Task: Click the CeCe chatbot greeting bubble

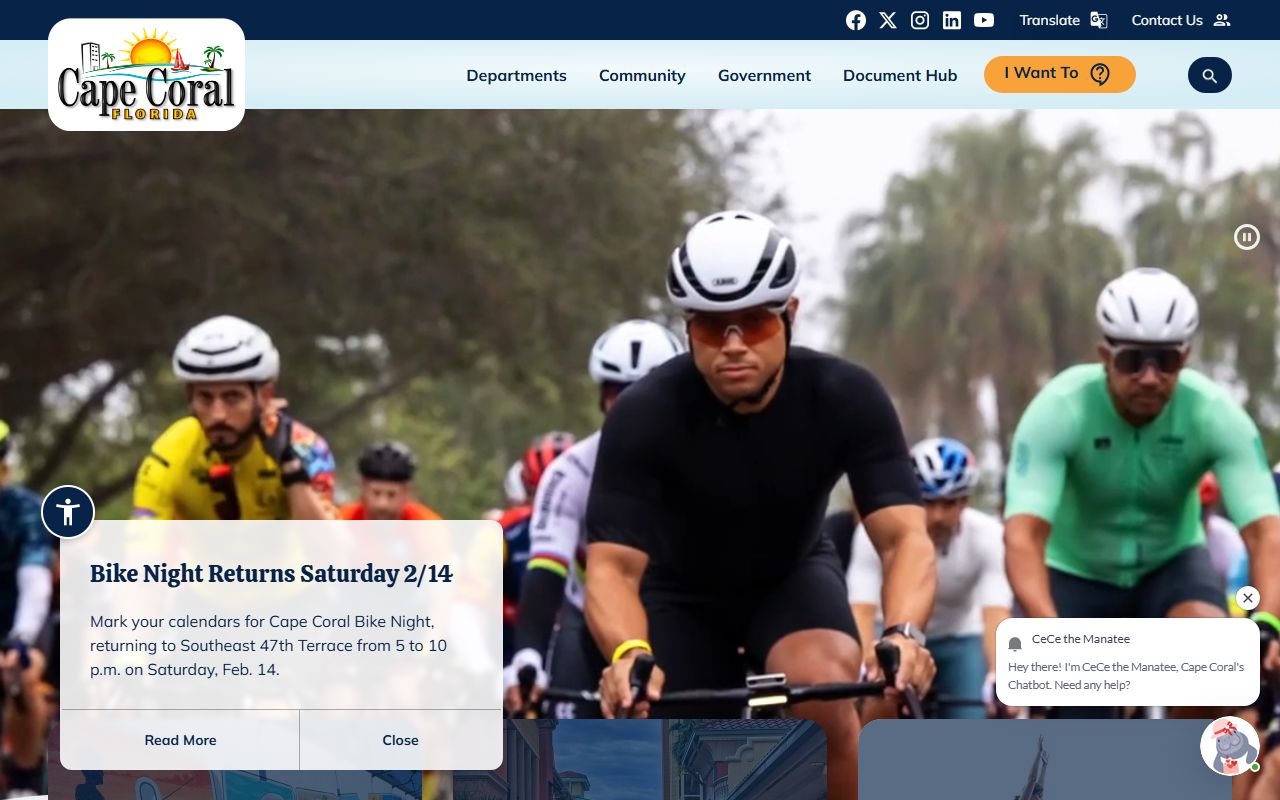Action: click(1127, 662)
